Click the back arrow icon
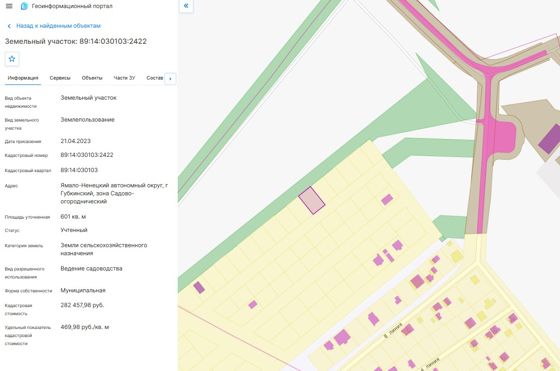Image resolution: width=560 pixels, height=371 pixels. click(x=9, y=26)
